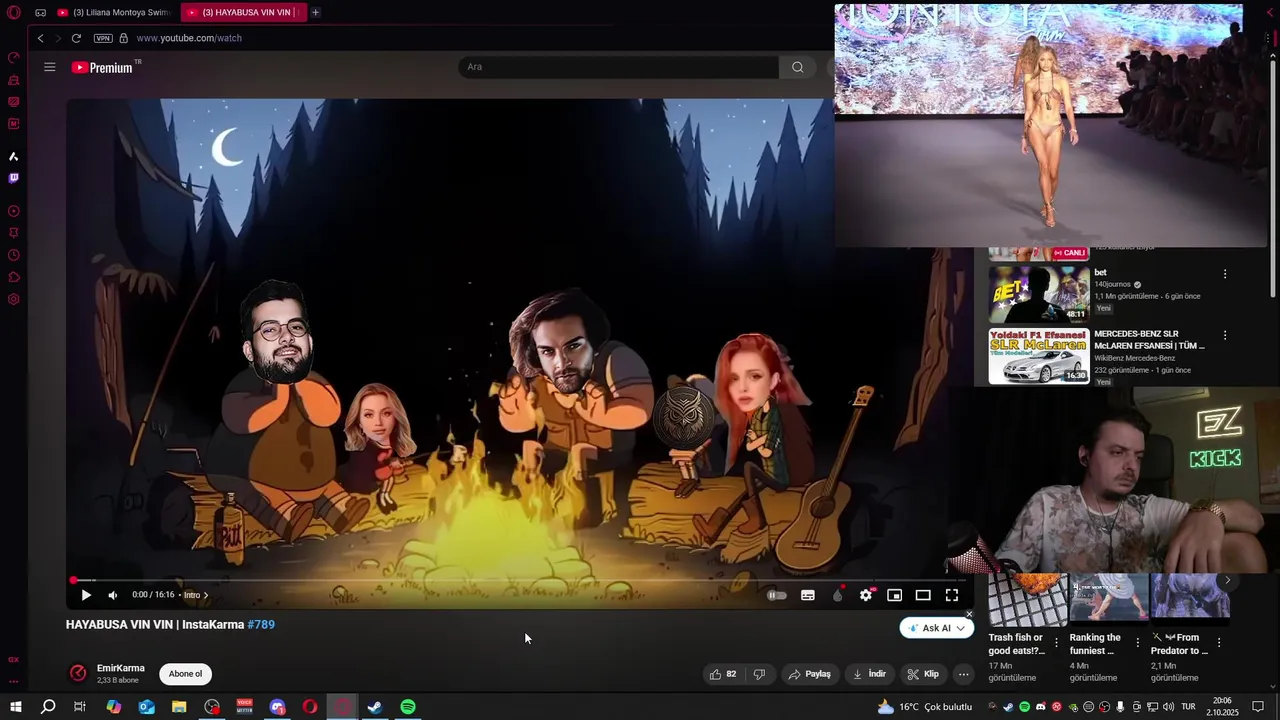
Task: Focus the Ara search field
Action: point(618,67)
